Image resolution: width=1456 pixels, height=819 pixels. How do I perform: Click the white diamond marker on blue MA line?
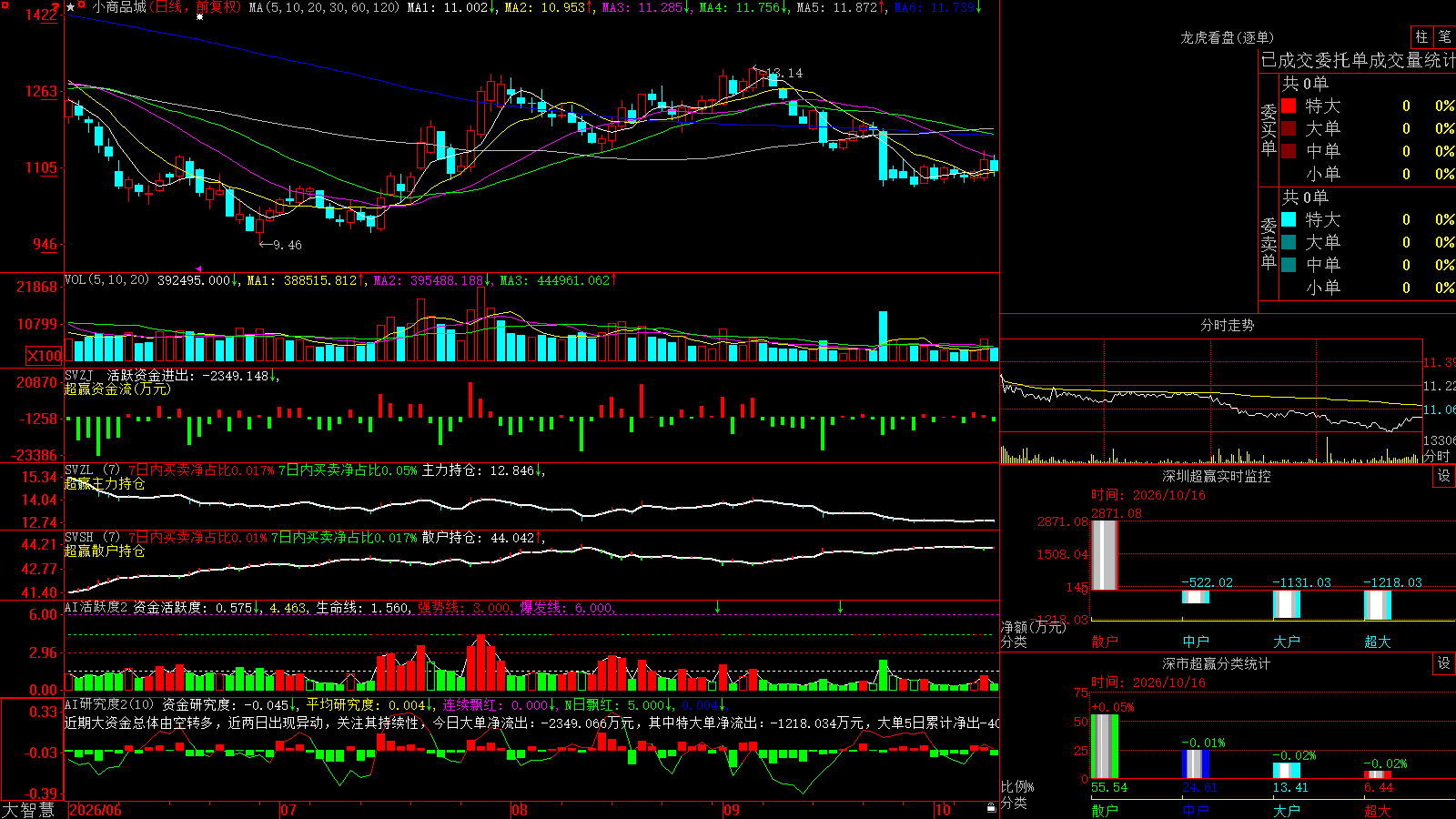[x=199, y=16]
